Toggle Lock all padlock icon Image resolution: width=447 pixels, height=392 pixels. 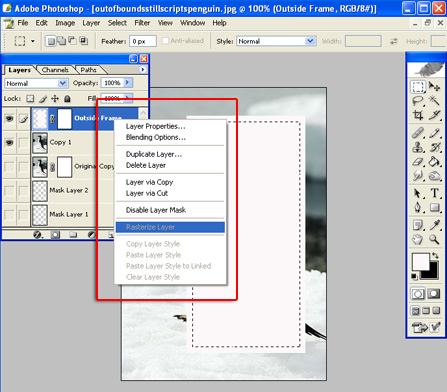pyautogui.click(x=67, y=99)
